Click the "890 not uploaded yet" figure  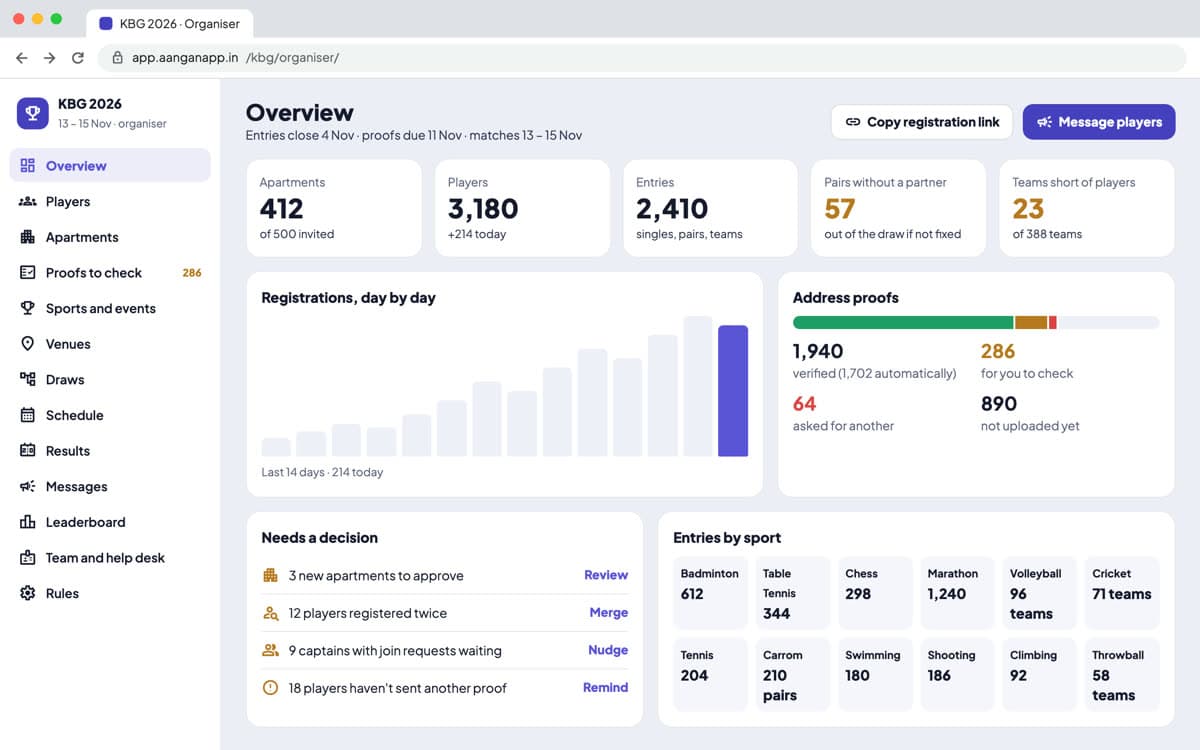[1030, 414]
